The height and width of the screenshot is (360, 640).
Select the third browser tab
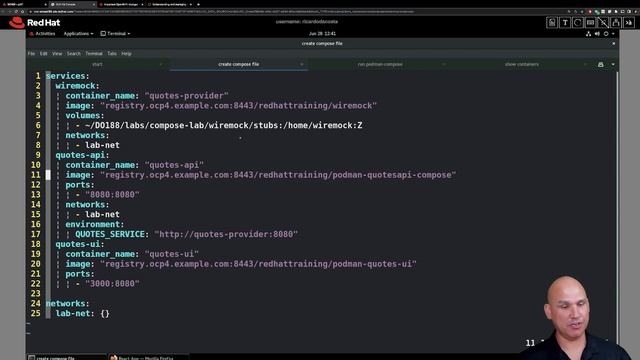coord(121,4)
